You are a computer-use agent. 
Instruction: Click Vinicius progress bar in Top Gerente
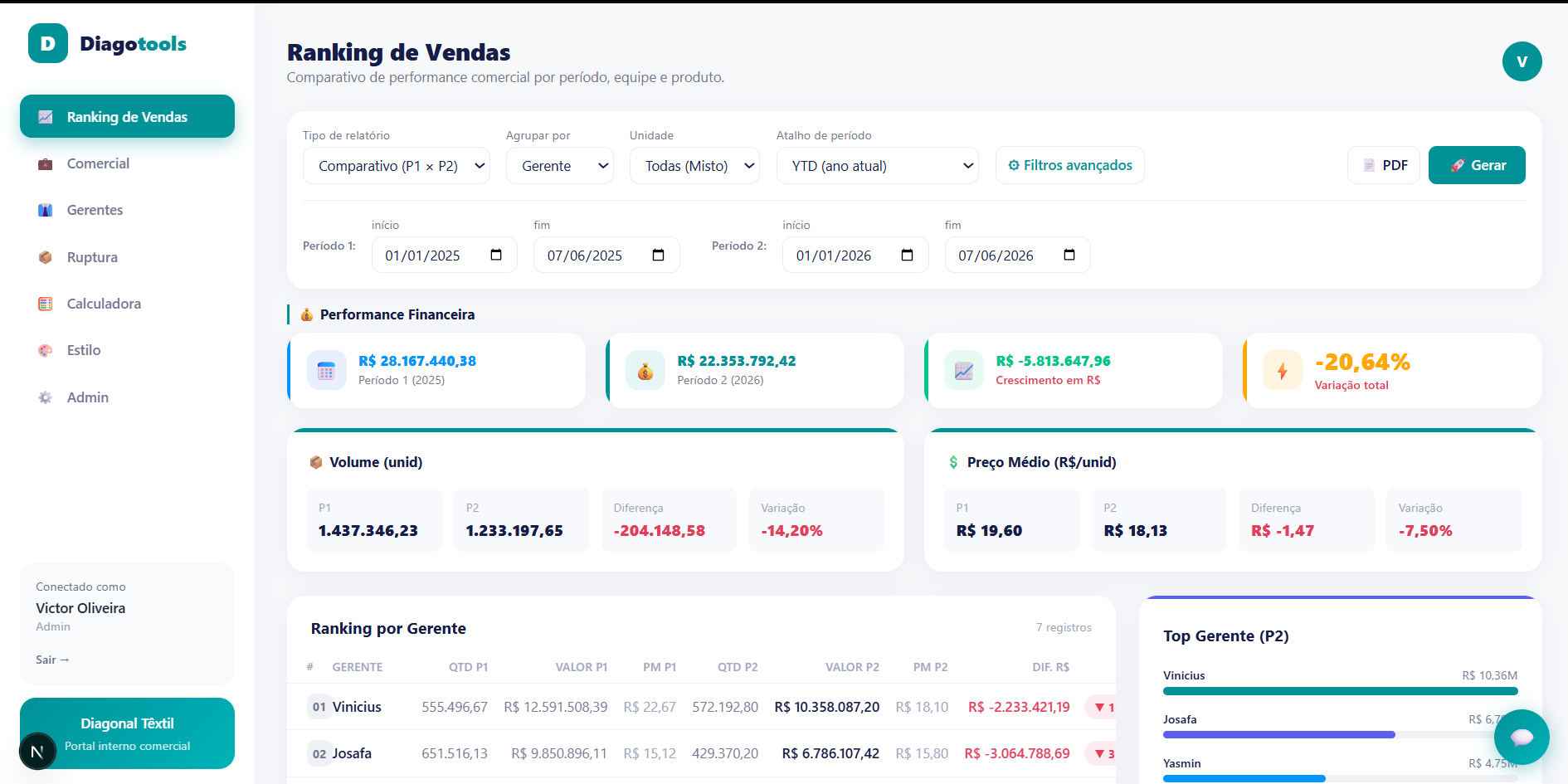point(1341,690)
